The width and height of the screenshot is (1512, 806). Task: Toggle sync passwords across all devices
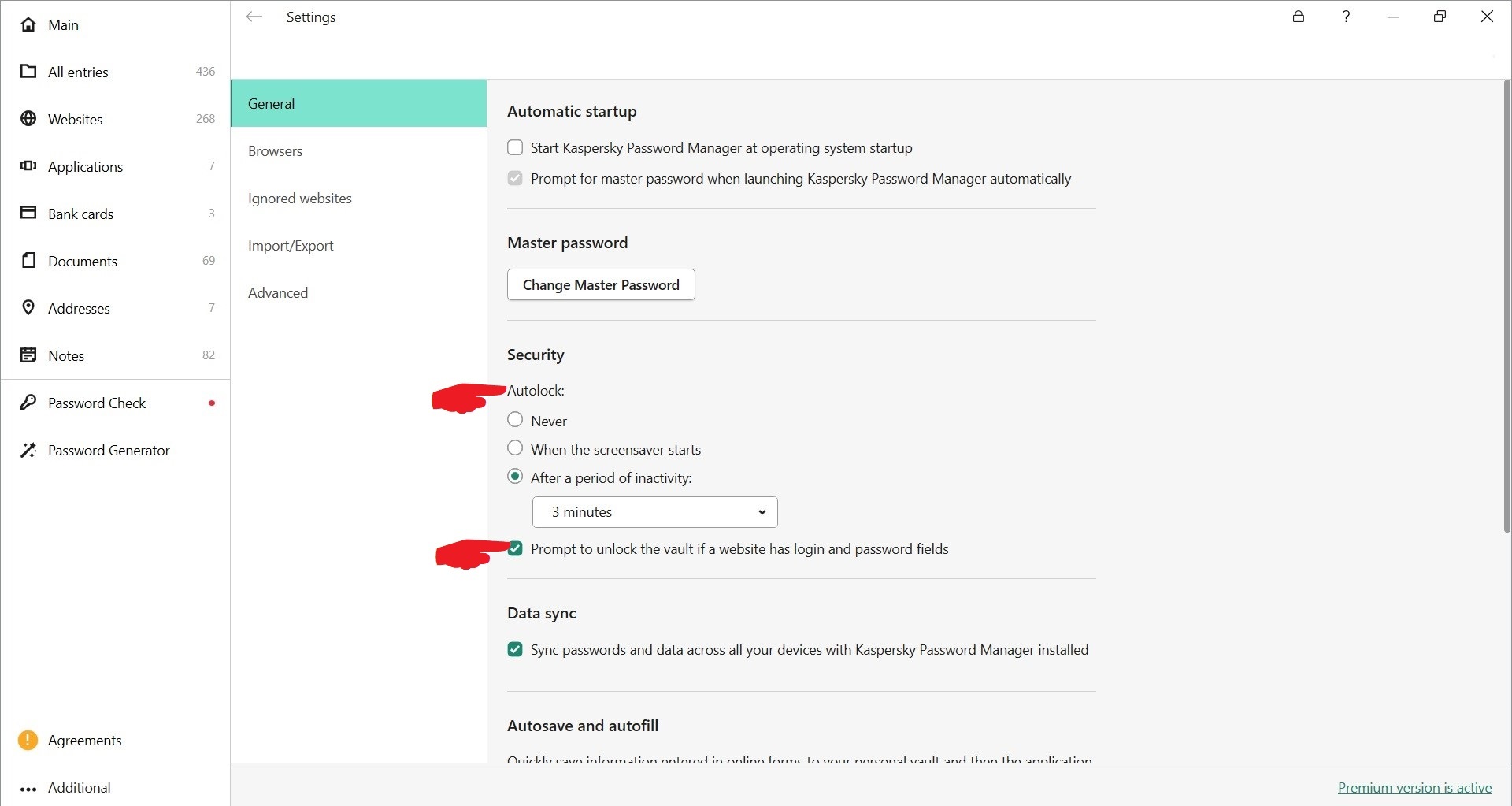515,649
